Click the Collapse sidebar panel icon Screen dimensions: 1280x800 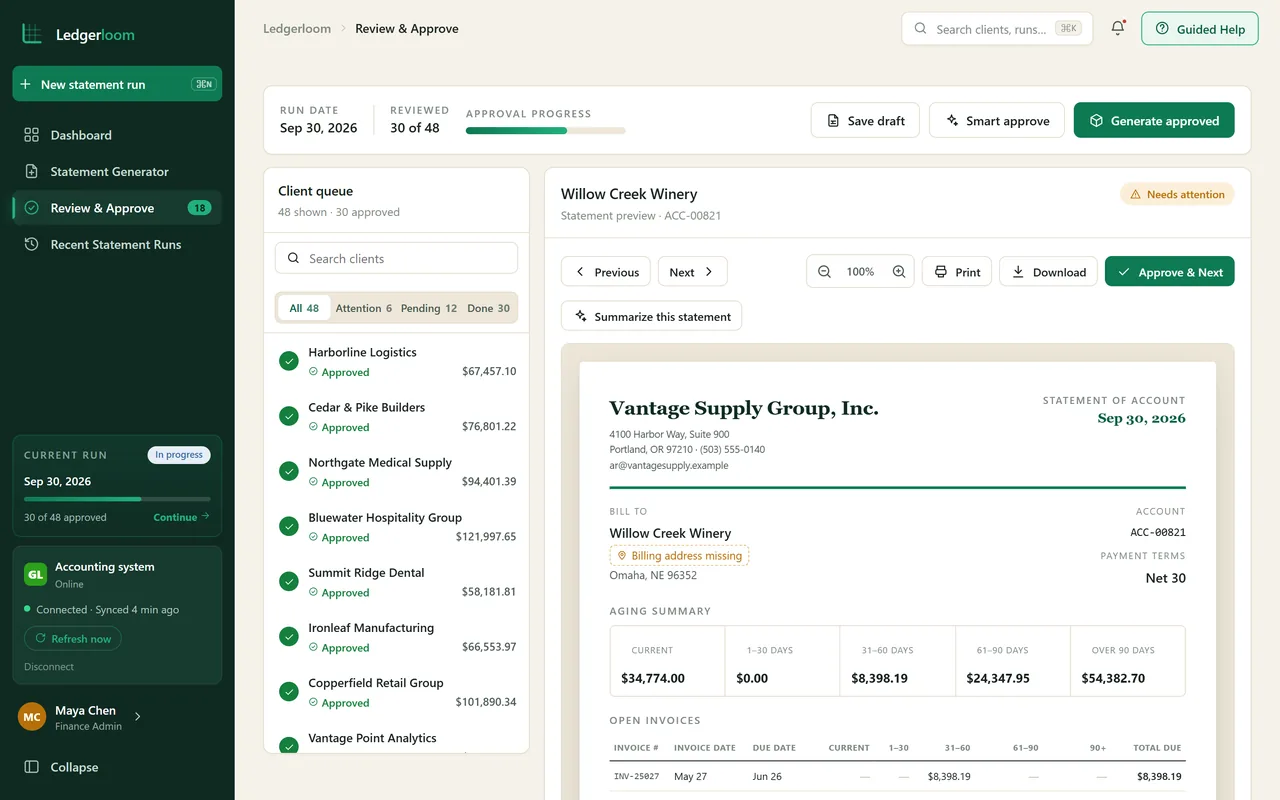coord(32,767)
